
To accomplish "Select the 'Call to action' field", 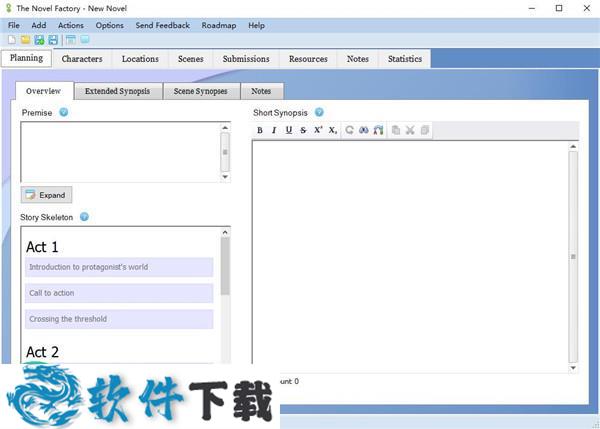I will (x=119, y=293).
